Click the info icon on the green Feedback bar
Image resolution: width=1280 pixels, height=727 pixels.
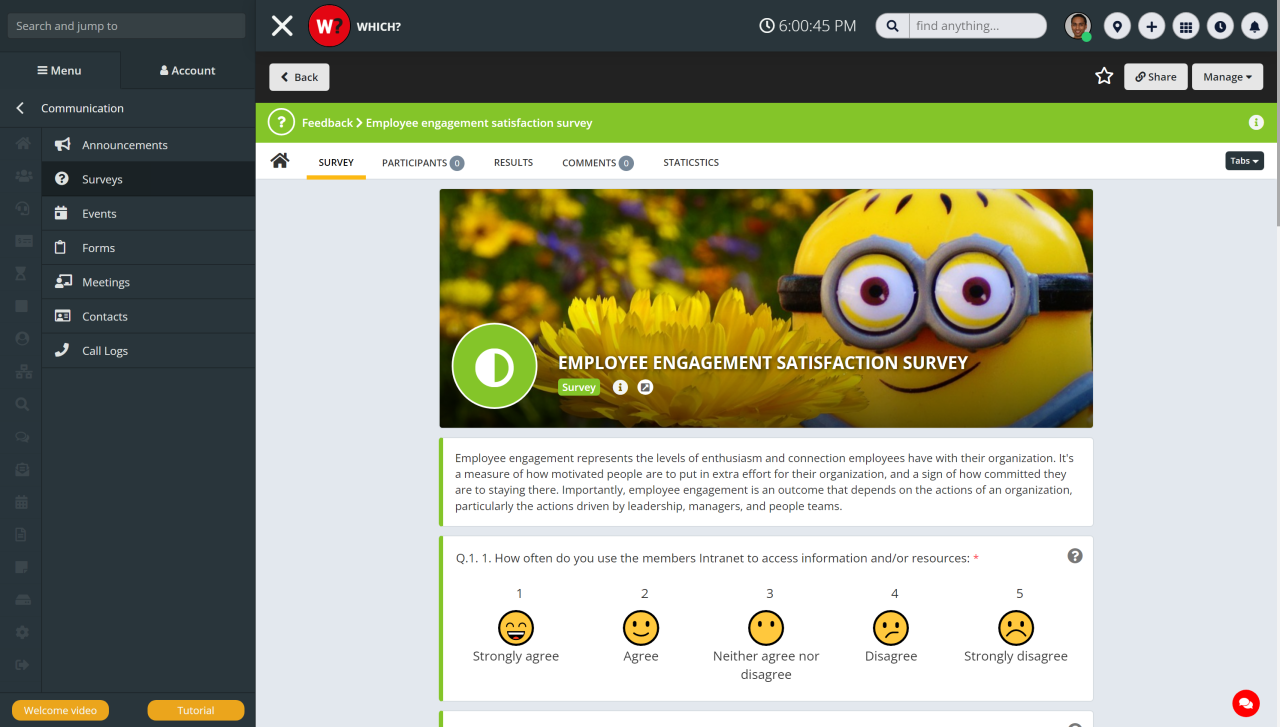(x=1257, y=122)
